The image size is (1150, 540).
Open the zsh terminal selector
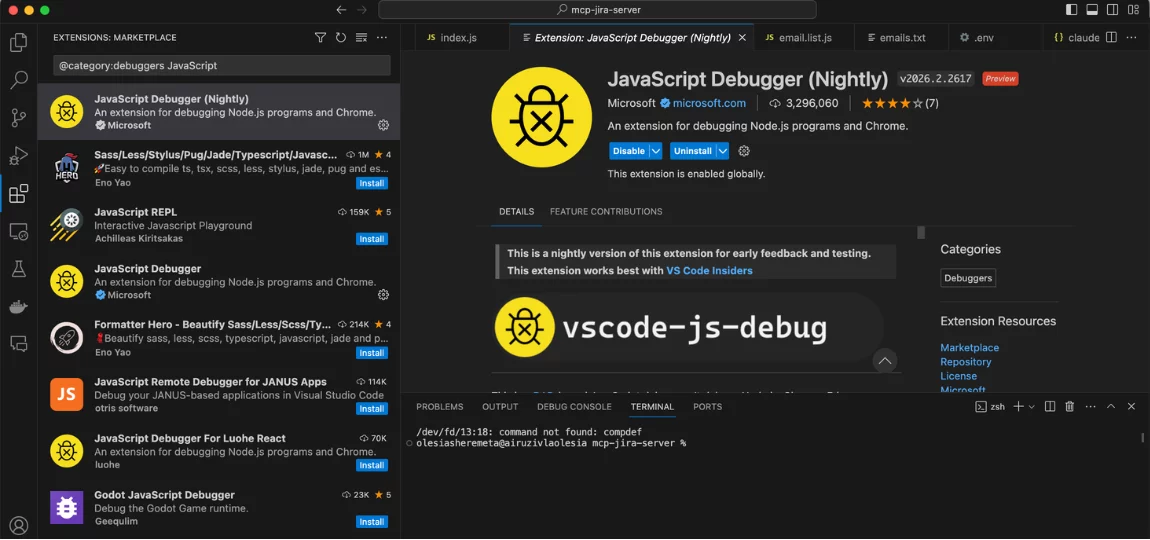989,406
